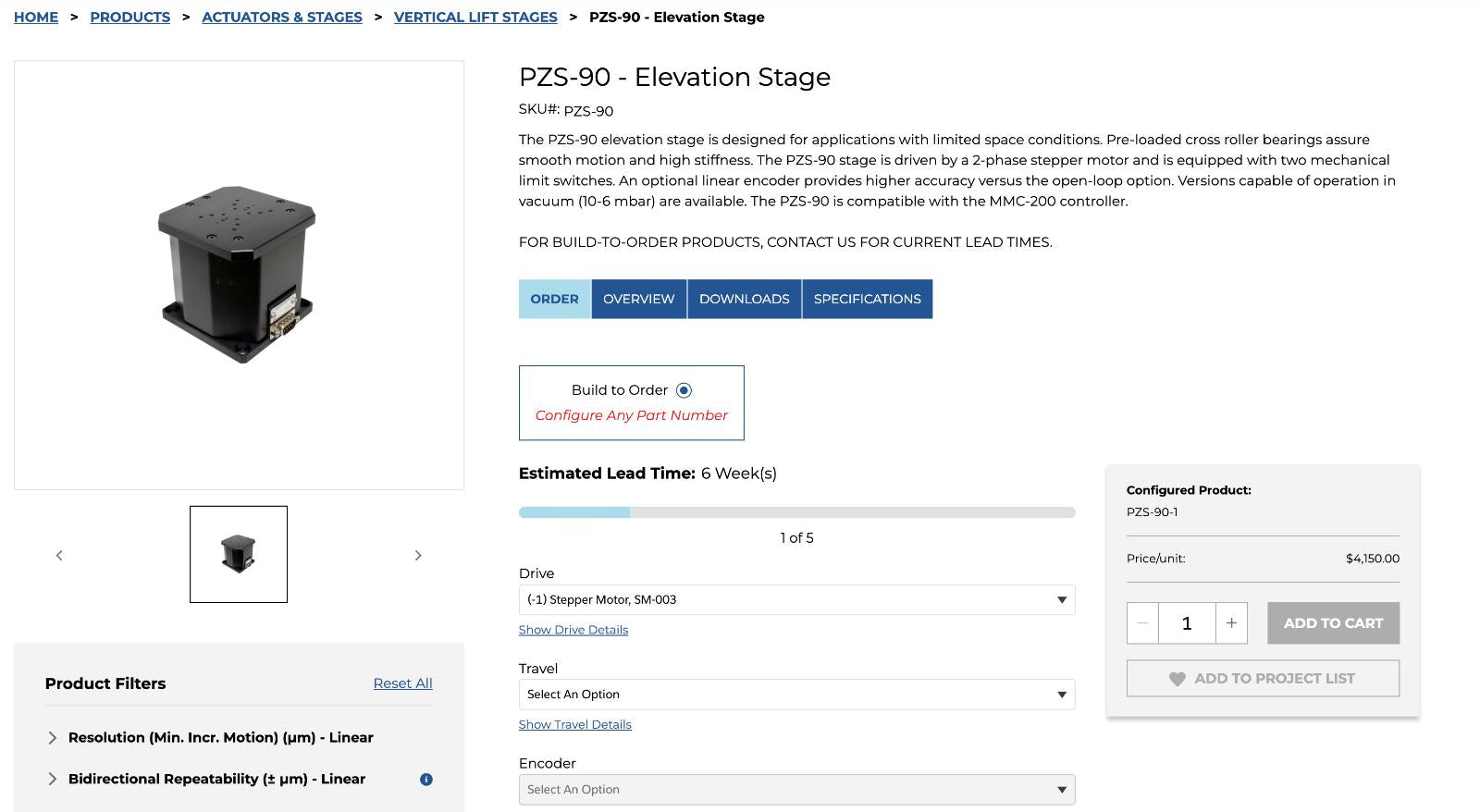Increase quantity with the plus button
This screenshot has width=1480, height=812.
[x=1231, y=623]
